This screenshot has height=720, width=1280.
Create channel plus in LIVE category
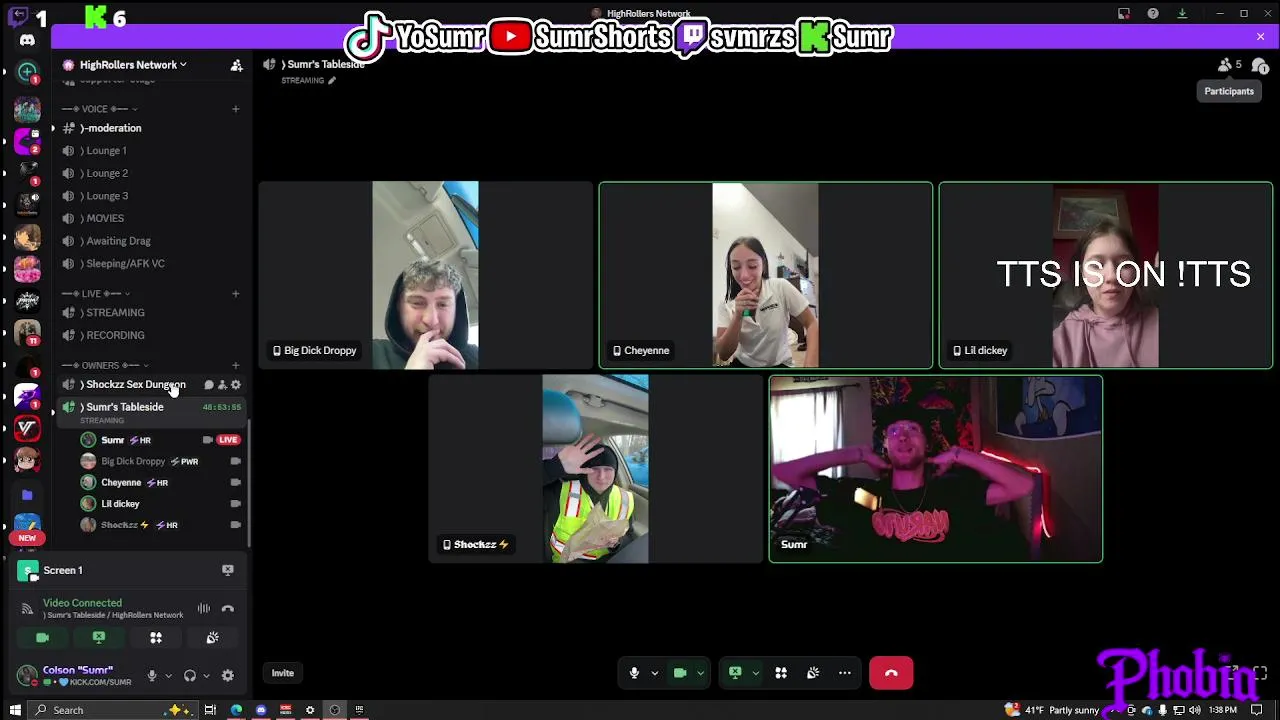coord(236,294)
